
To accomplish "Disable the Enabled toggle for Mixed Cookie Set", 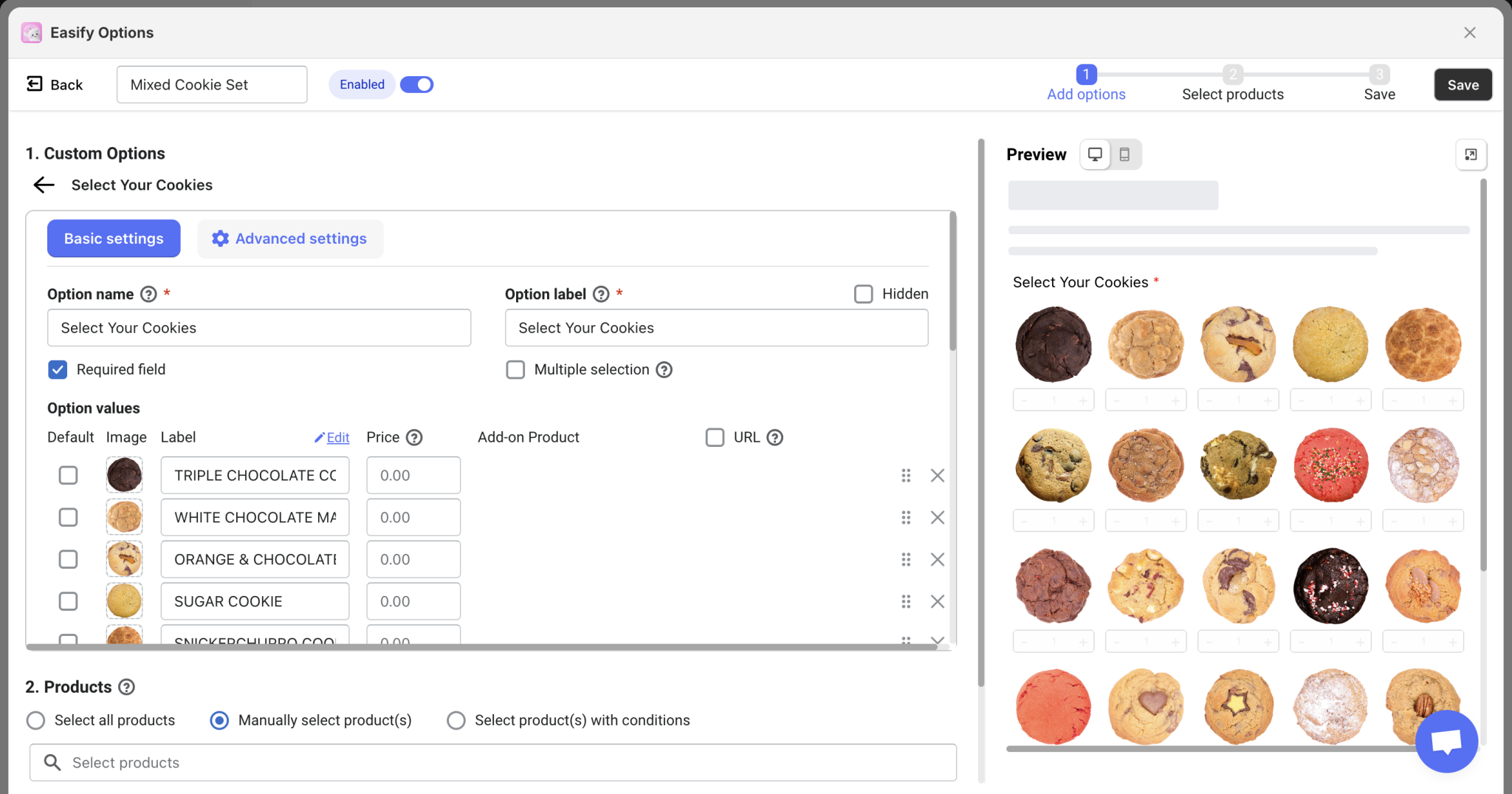I will coord(417,84).
